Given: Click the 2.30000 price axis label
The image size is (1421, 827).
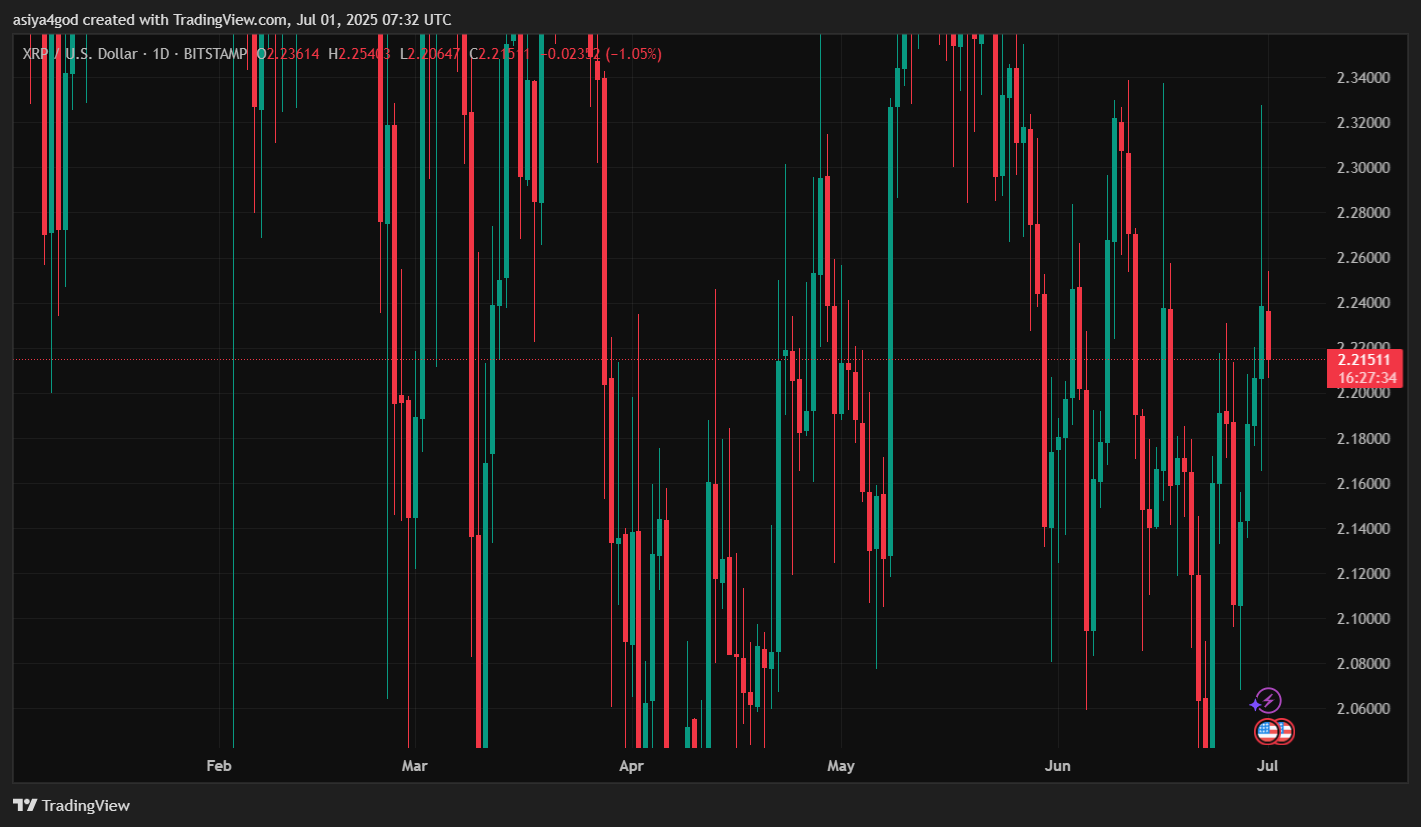Looking at the screenshot, I should (x=1363, y=168).
